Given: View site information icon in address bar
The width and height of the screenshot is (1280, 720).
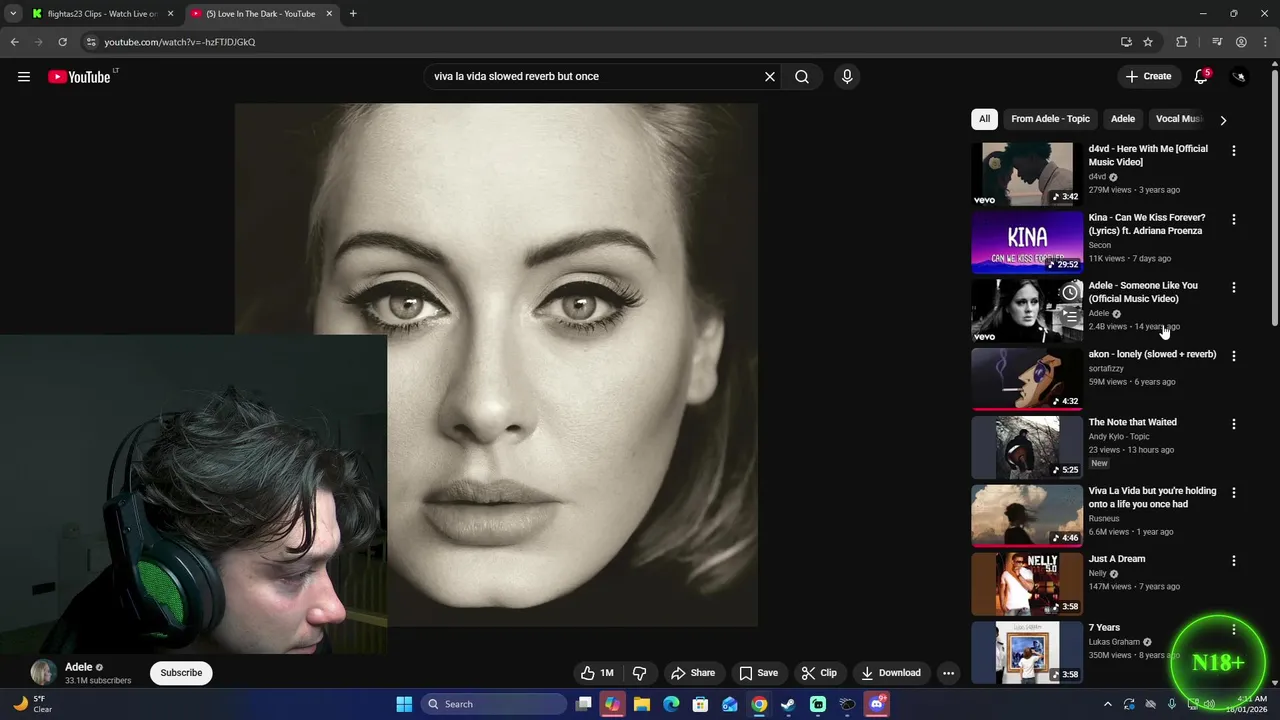Looking at the screenshot, I should pos(91,42).
